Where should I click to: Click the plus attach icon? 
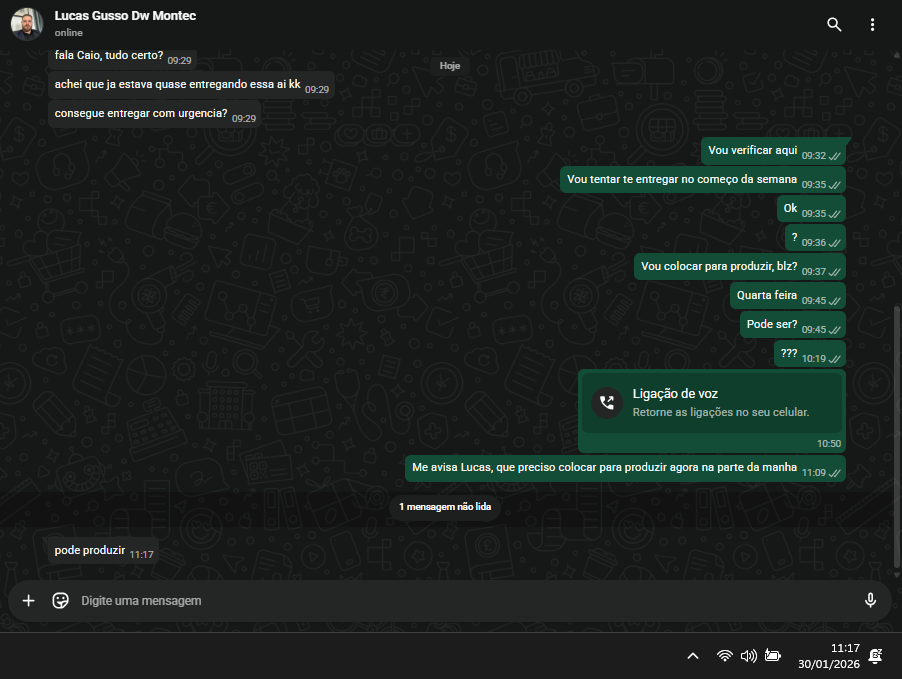coord(29,601)
